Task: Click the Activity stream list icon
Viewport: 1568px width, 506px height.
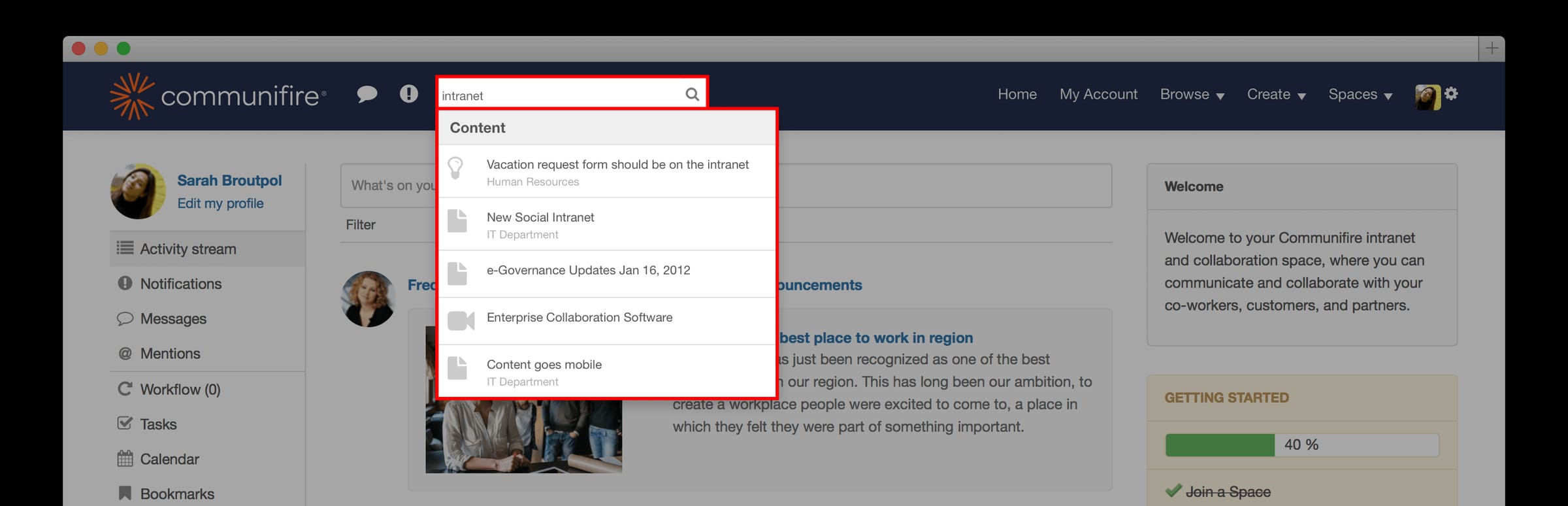Action: [x=125, y=248]
